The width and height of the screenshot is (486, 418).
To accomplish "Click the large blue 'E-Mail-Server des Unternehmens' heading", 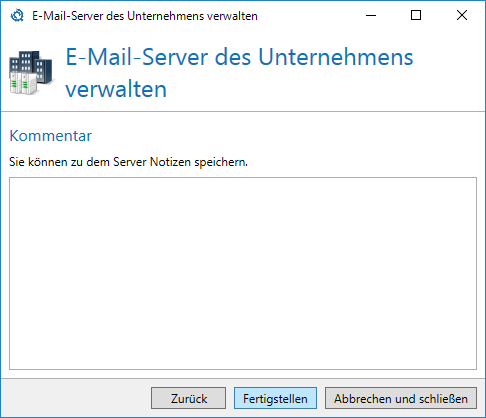I will 239,57.
